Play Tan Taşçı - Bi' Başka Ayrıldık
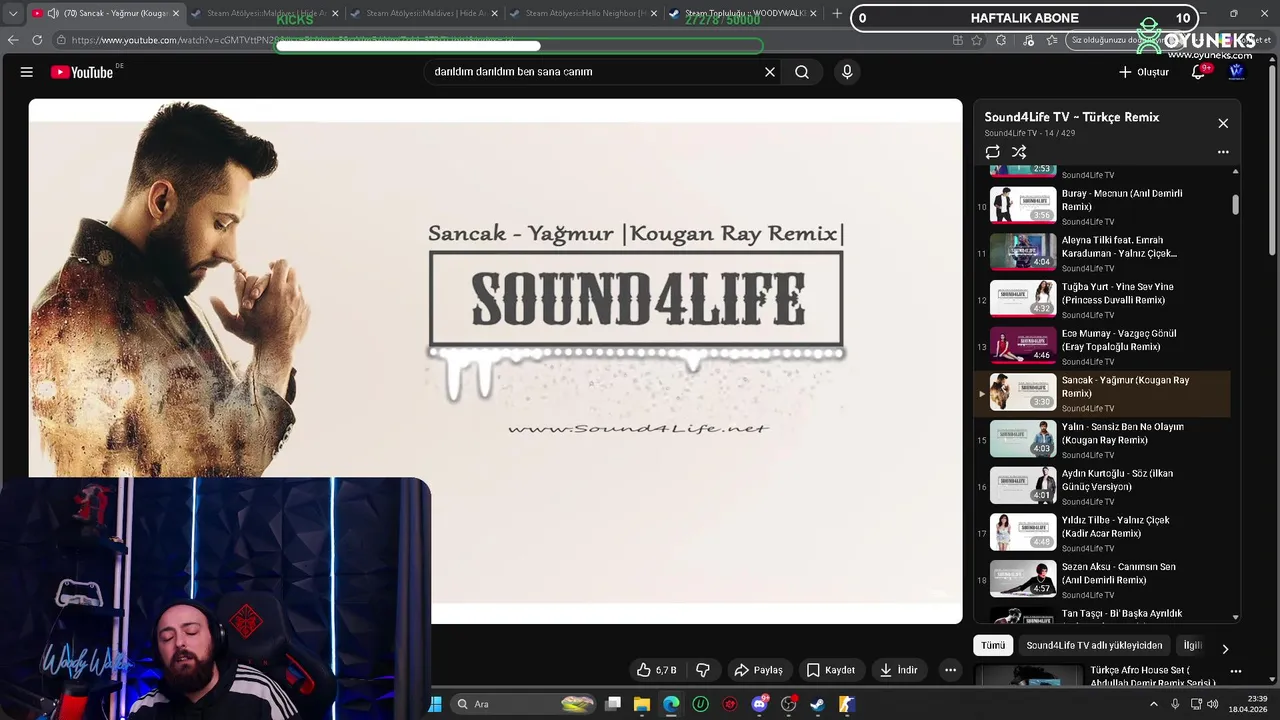This screenshot has width=1280, height=720. [1102, 615]
